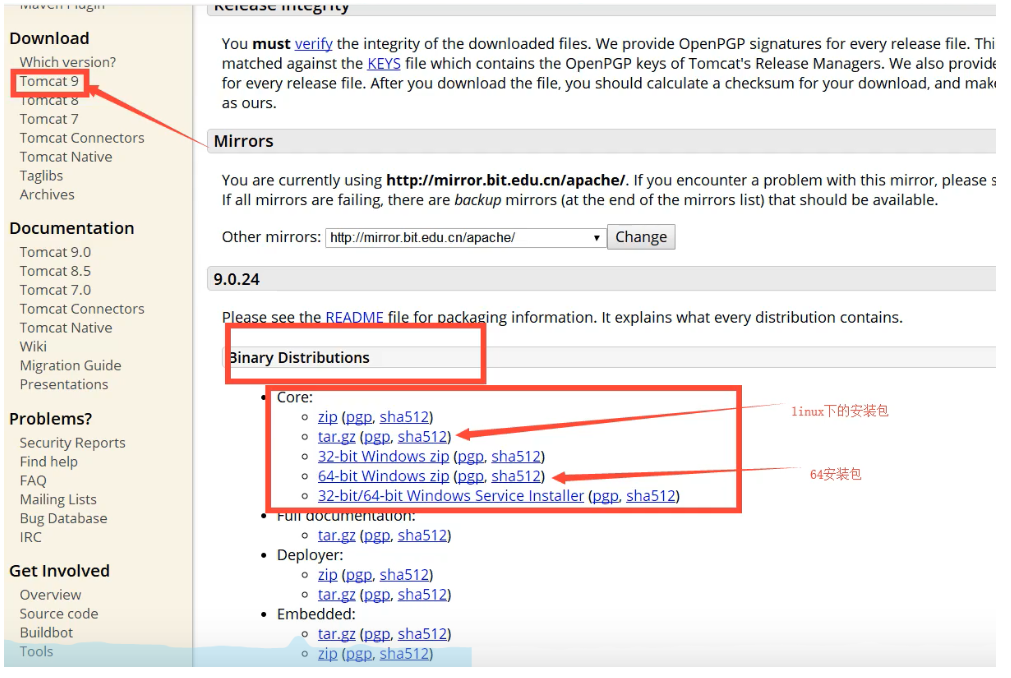
Task: Open Overview under Get Involved
Action: click(x=50, y=596)
